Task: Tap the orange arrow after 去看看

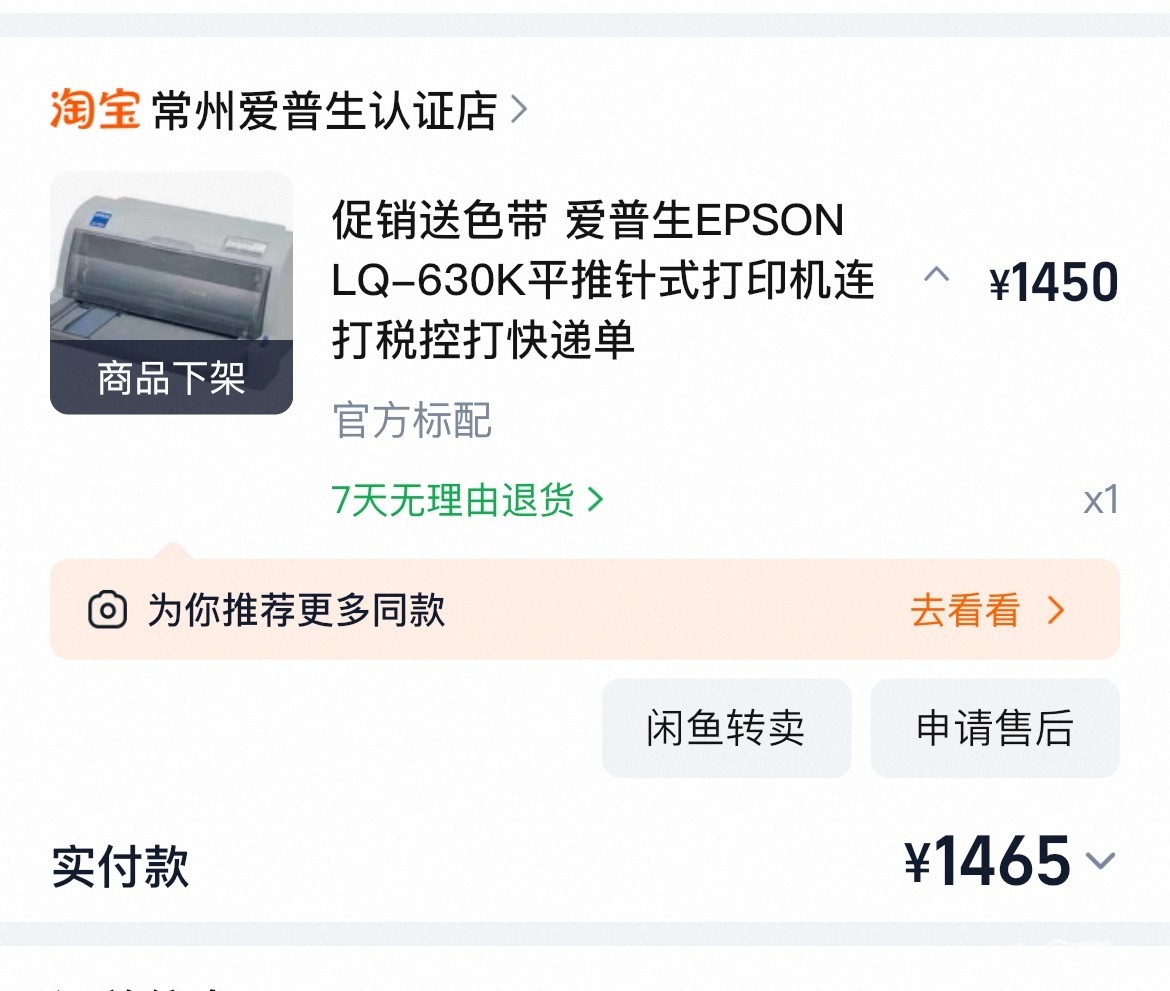Action: click(1056, 610)
